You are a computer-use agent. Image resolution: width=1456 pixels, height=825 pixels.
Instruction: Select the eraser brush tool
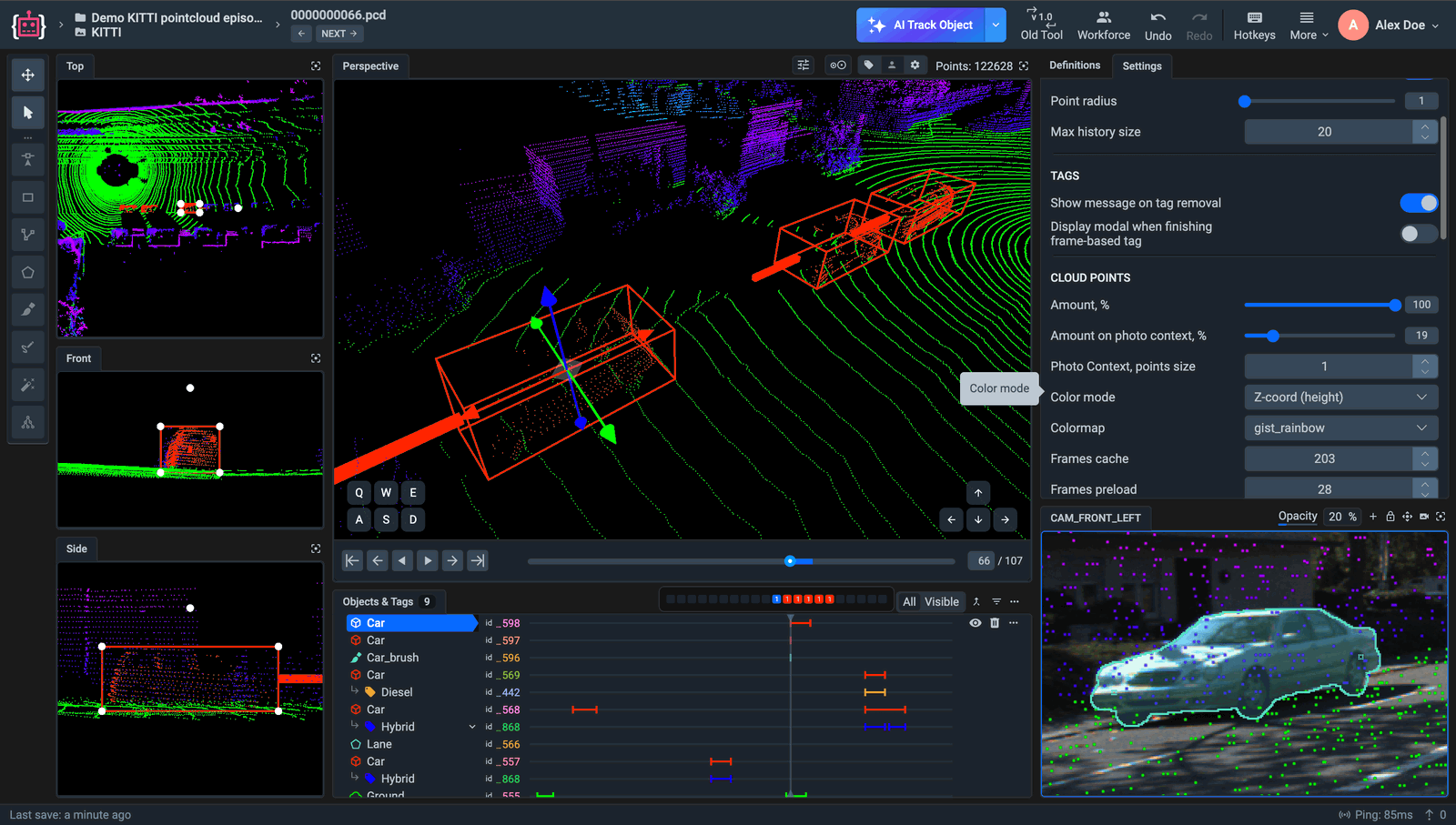[x=28, y=347]
